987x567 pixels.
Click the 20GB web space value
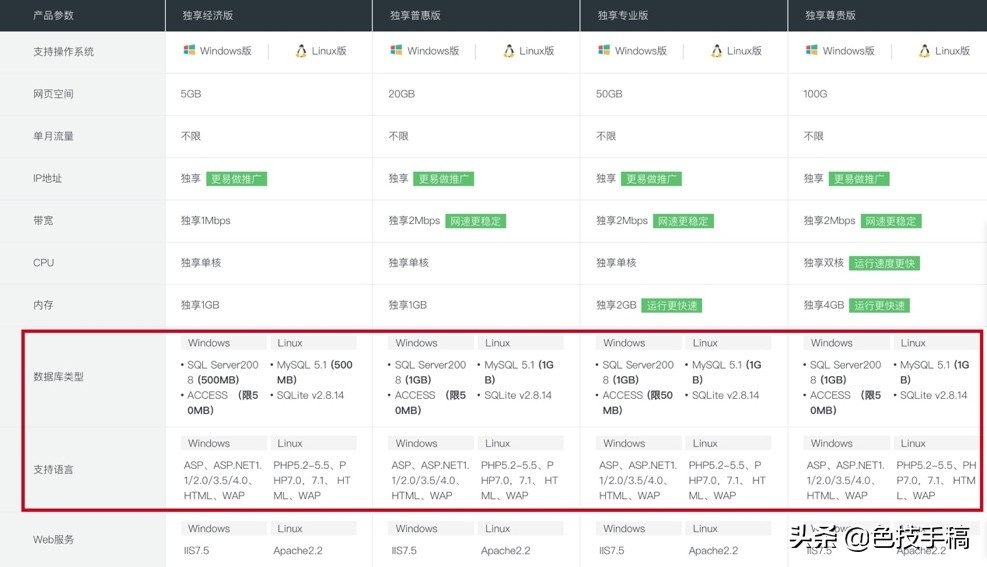click(x=402, y=94)
